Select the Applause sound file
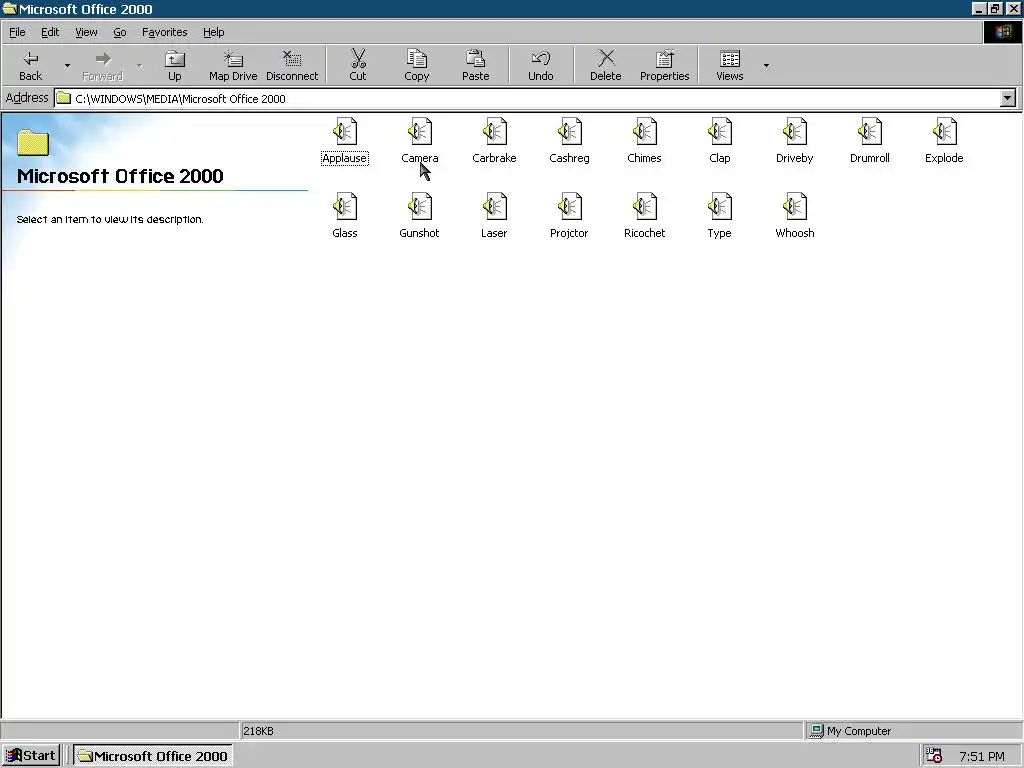This screenshot has width=1024, height=768. click(345, 141)
